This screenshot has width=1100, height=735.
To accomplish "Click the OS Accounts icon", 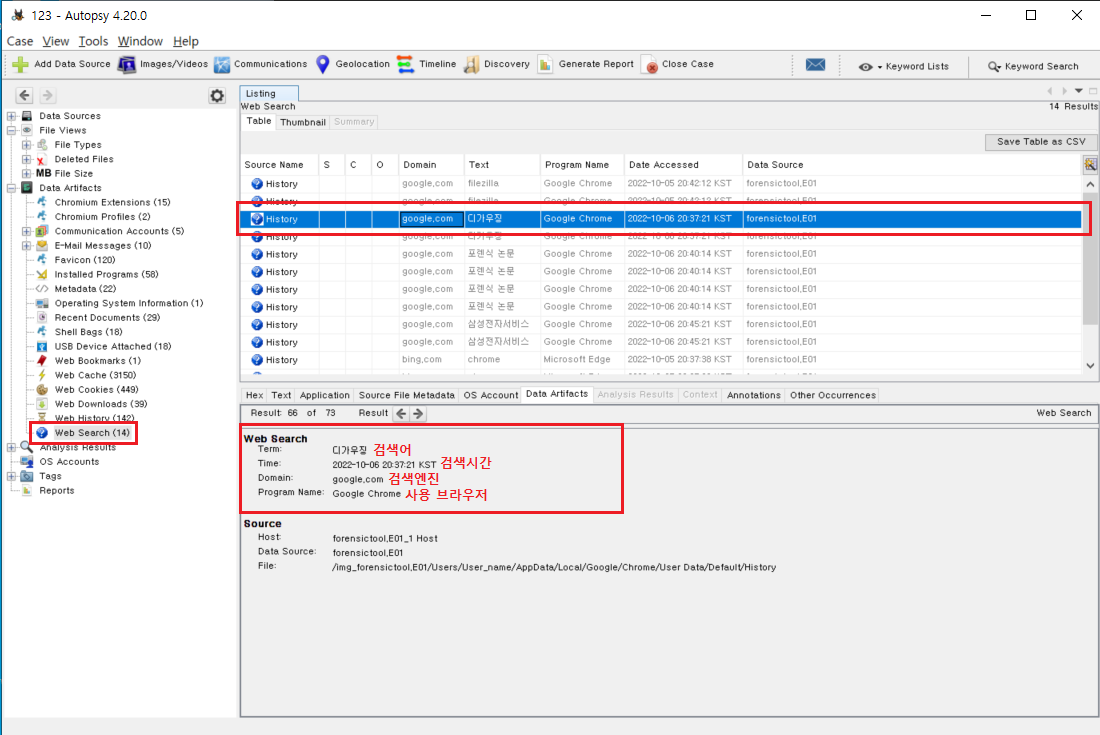I will click(27, 461).
